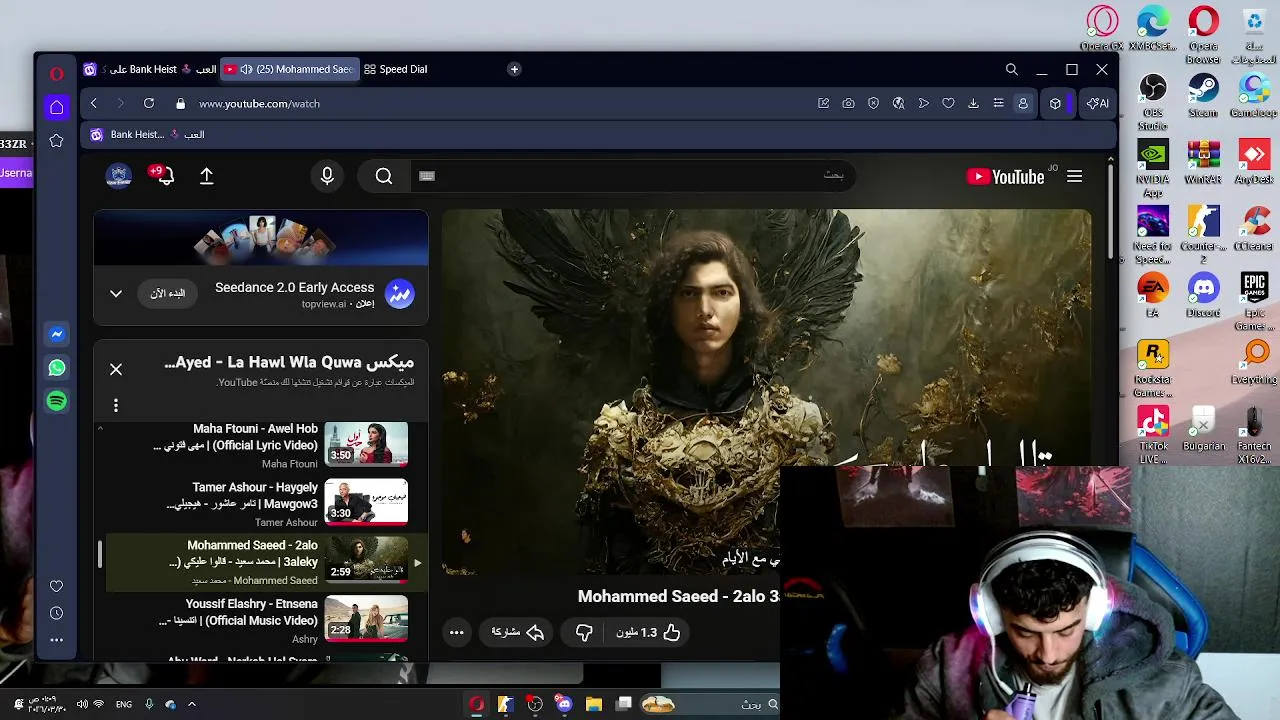Go to the YouTube home logo
This screenshot has height=720, width=1280.
tap(1006, 177)
